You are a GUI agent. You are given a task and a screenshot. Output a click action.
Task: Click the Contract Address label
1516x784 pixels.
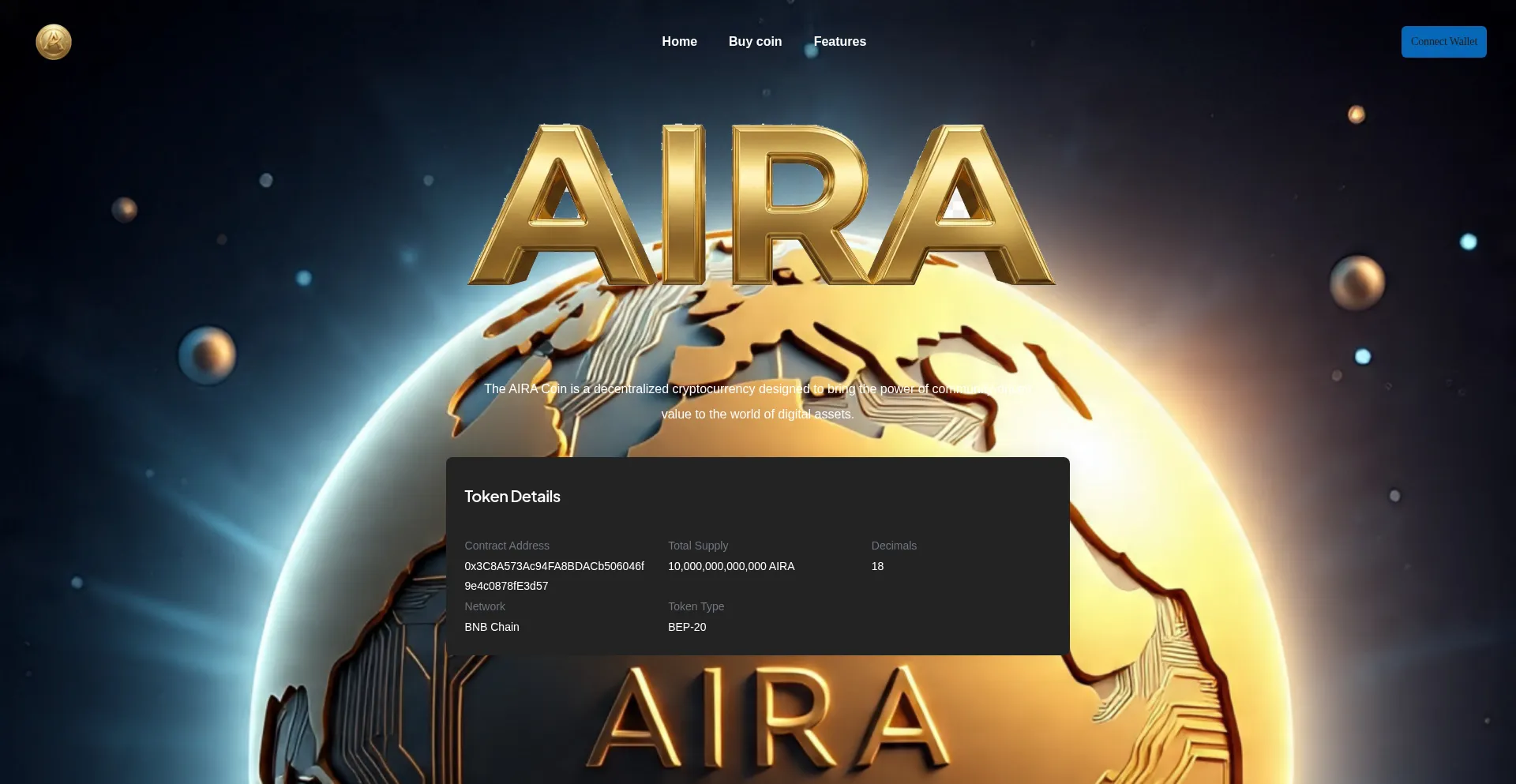[x=507, y=546]
